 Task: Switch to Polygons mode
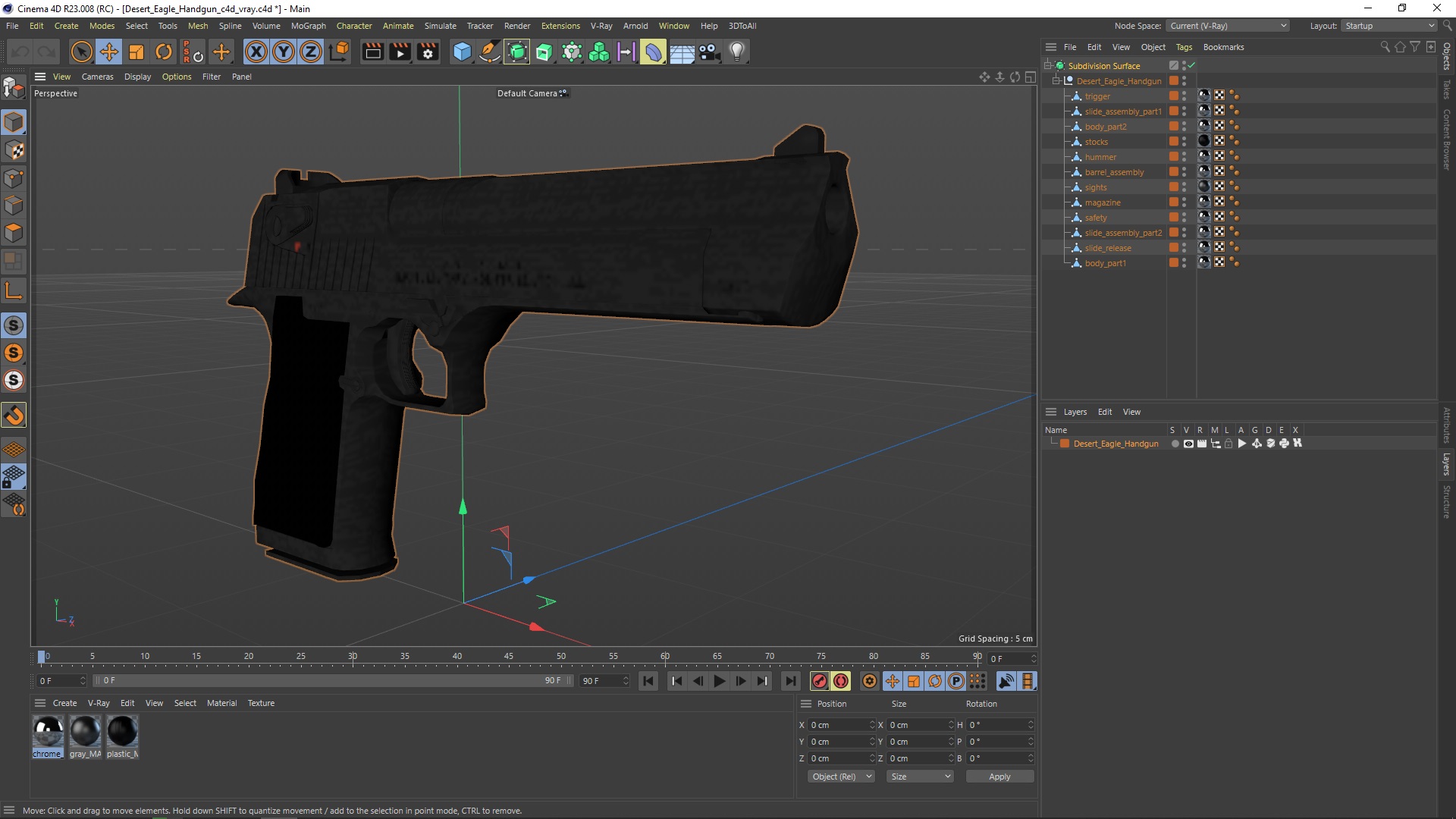coord(14,233)
